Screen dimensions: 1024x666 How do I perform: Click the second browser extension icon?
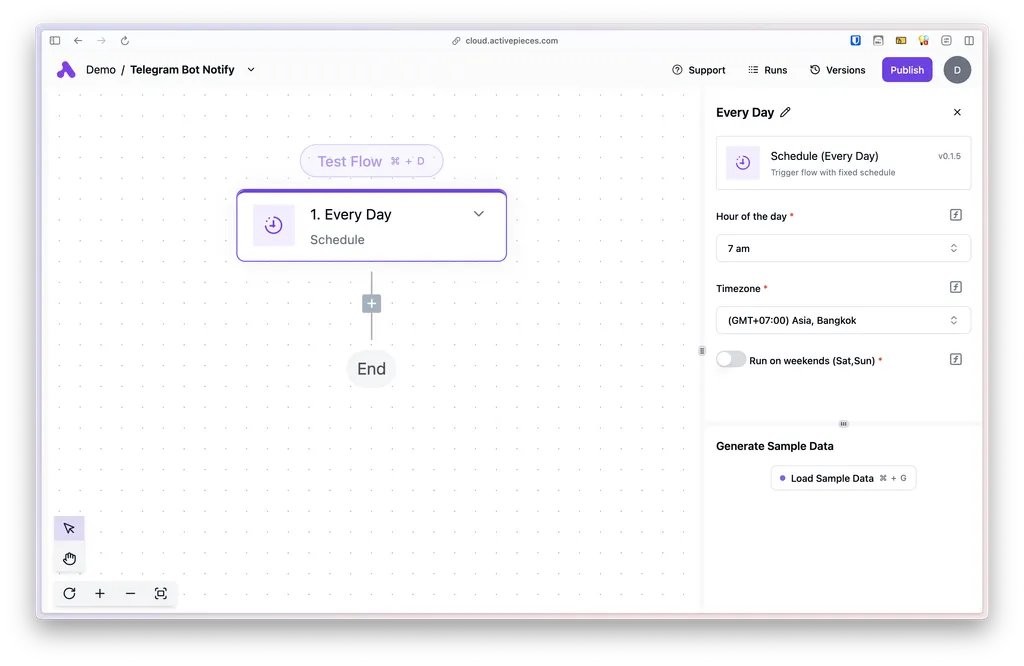coord(878,40)
